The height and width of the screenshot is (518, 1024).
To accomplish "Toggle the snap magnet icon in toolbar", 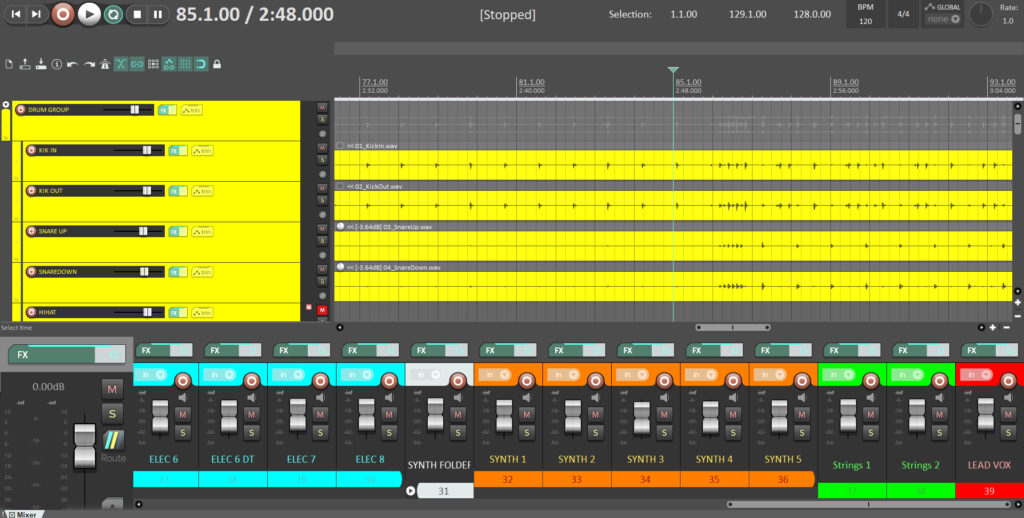I will (x=200, y=64).
